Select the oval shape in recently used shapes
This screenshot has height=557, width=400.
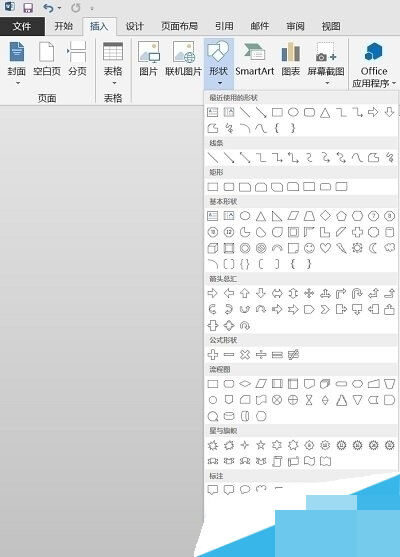[293, 113]
